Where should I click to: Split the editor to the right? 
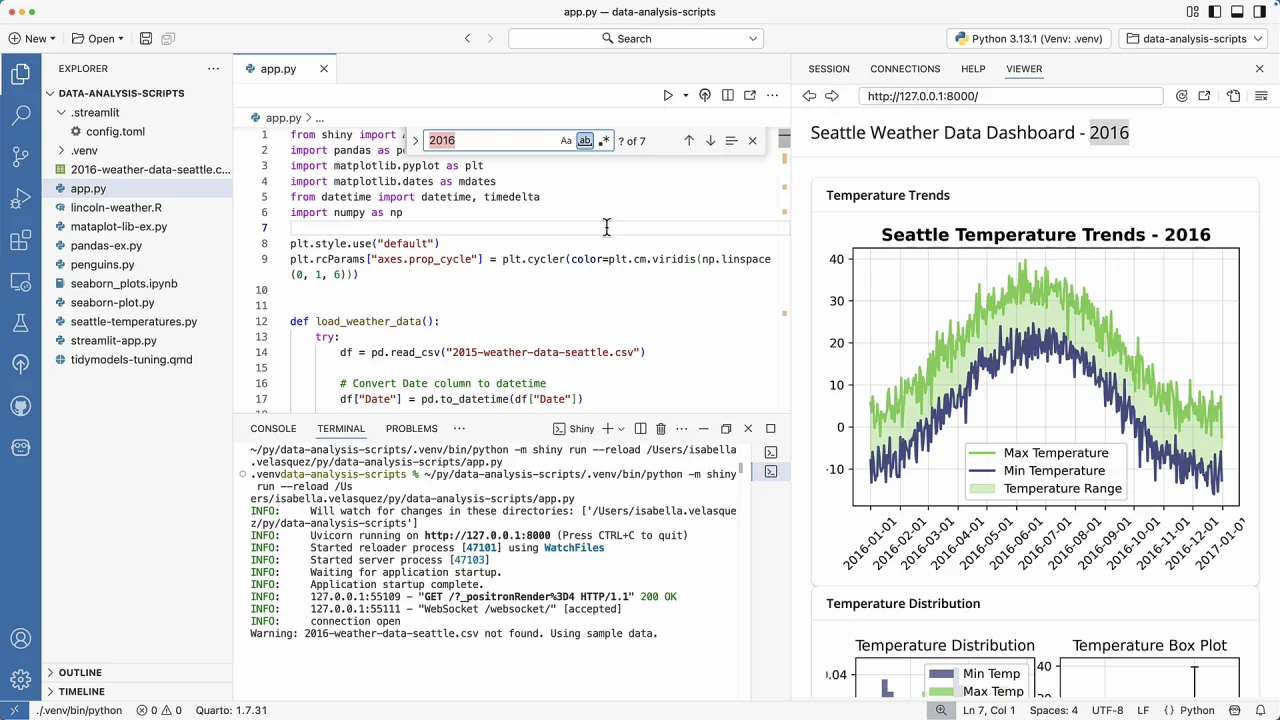pyautogui.click(x=728, y=96)
